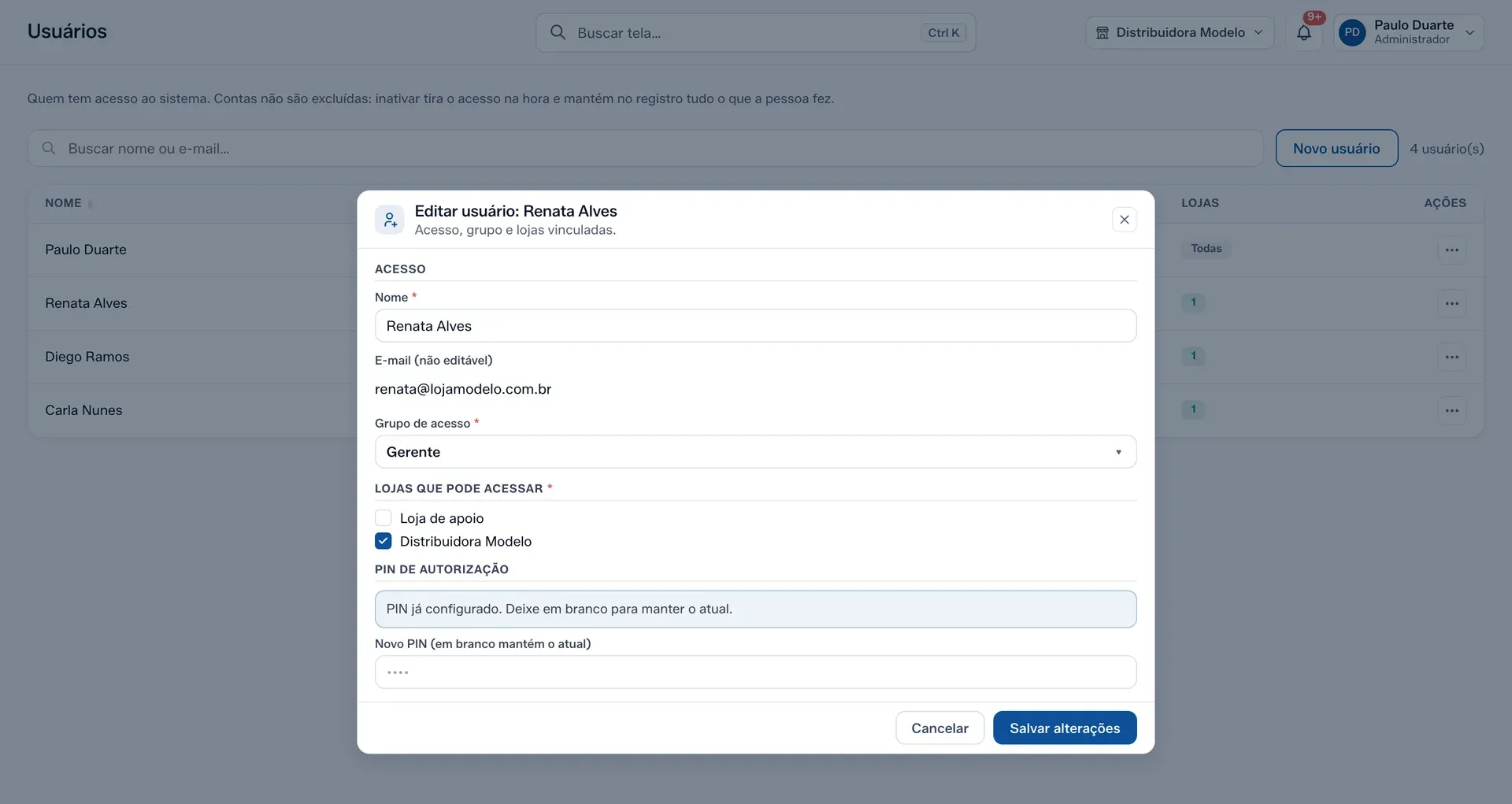Click the 4 usuário(s) count text

1447,148
